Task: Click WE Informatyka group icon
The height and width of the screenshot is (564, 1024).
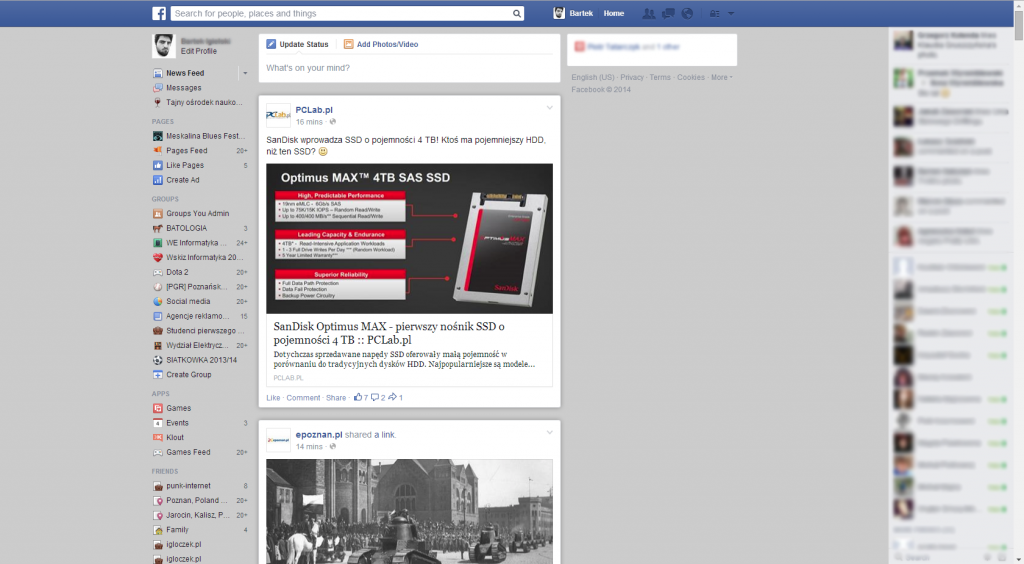Action: point(157,243)
